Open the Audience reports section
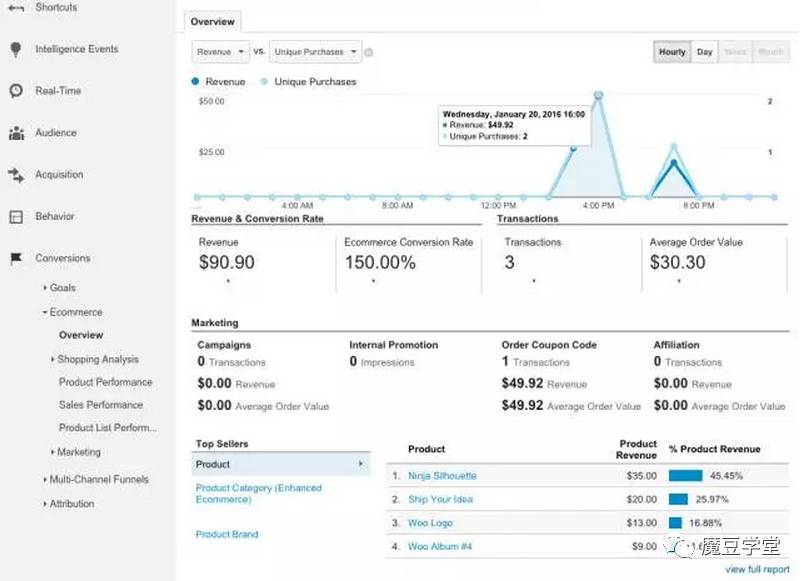The height and width of the screenshot is (581, 806). pyautogui.click(x=56, y=133)
